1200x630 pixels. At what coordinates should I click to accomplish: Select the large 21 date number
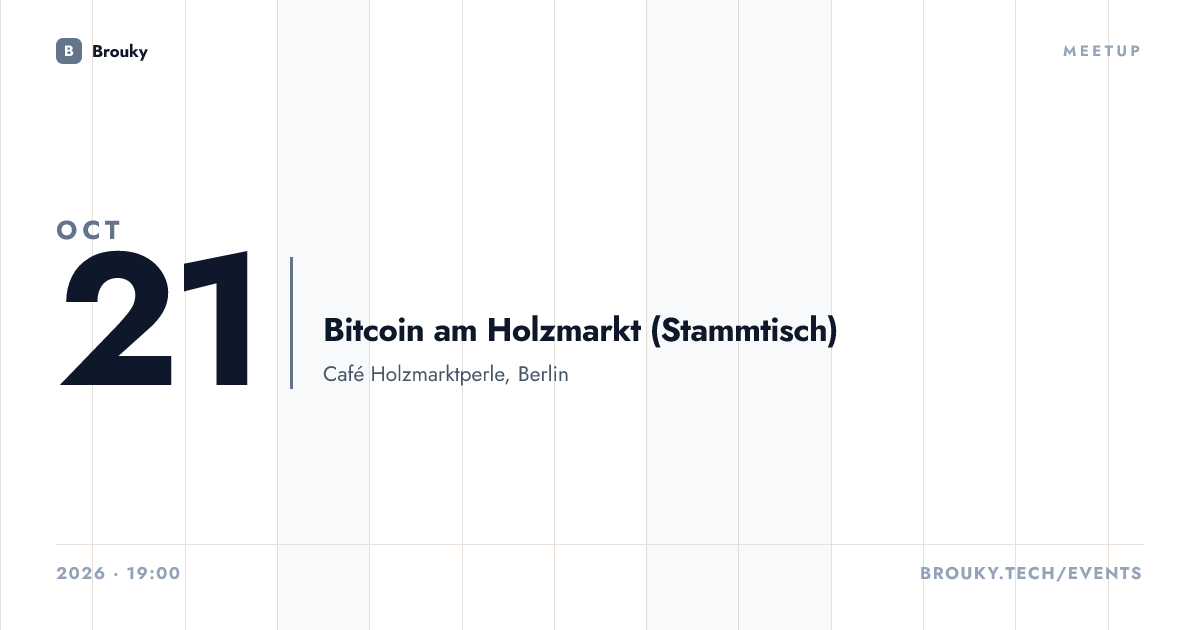tap(157, 320)
